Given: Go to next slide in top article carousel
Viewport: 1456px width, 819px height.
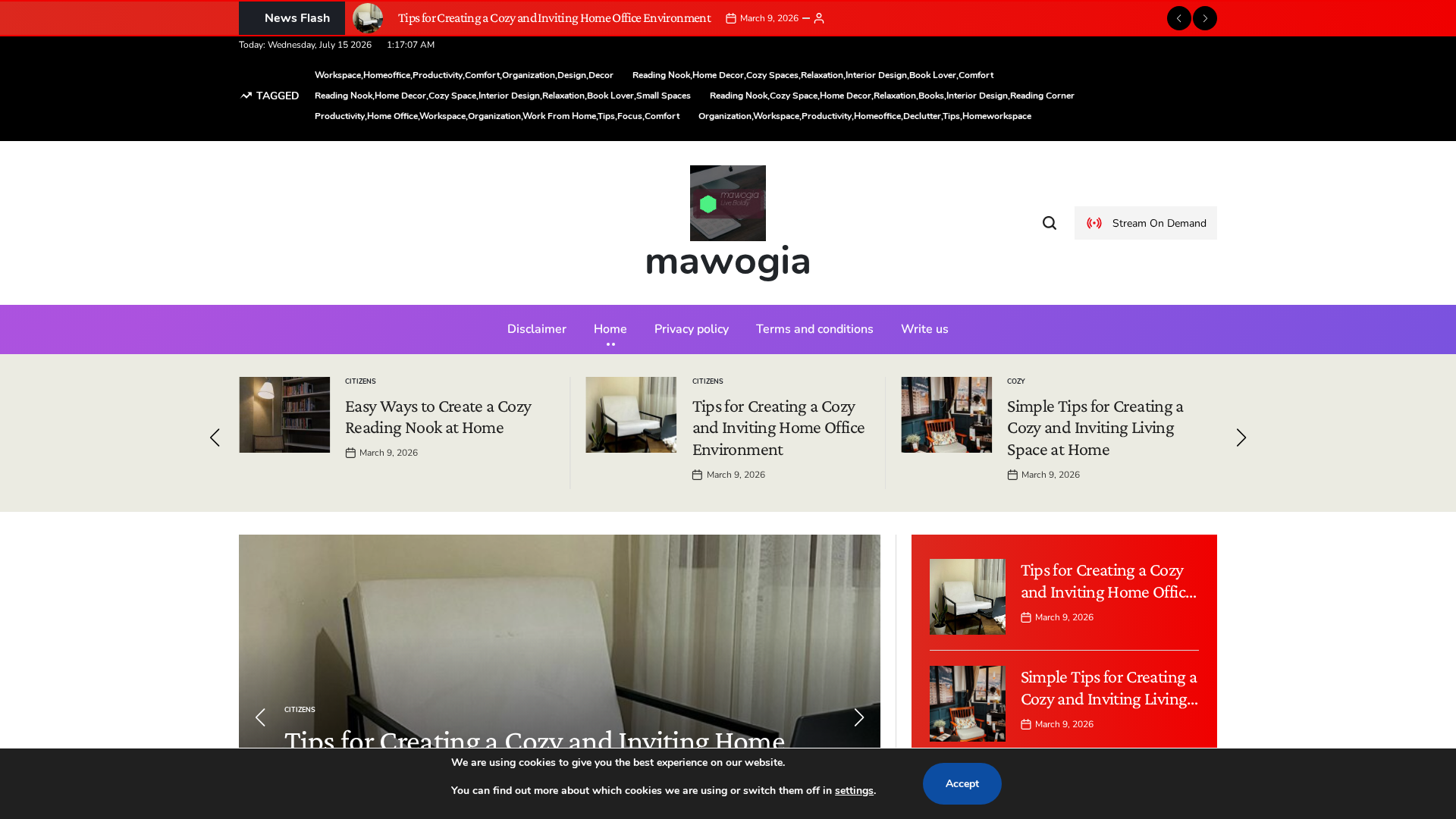Looking at the screenshot, I should [x=1241, y=438].
